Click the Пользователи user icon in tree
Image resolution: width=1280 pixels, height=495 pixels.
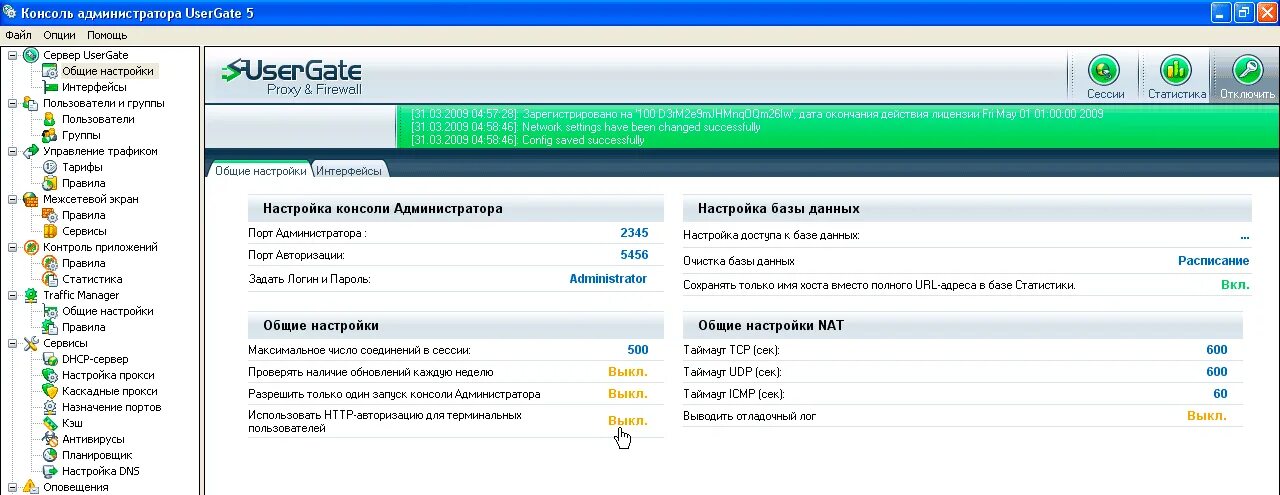tap(50, 119)
